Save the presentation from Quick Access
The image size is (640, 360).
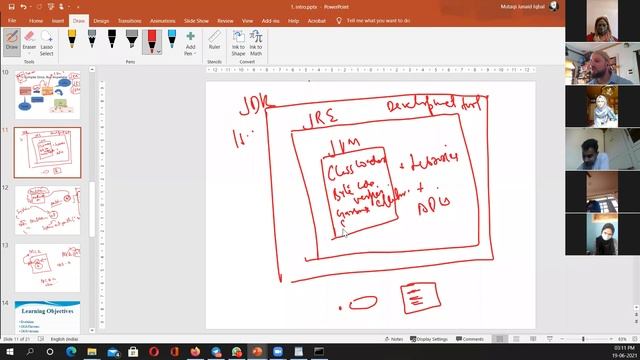coord(11,7)
